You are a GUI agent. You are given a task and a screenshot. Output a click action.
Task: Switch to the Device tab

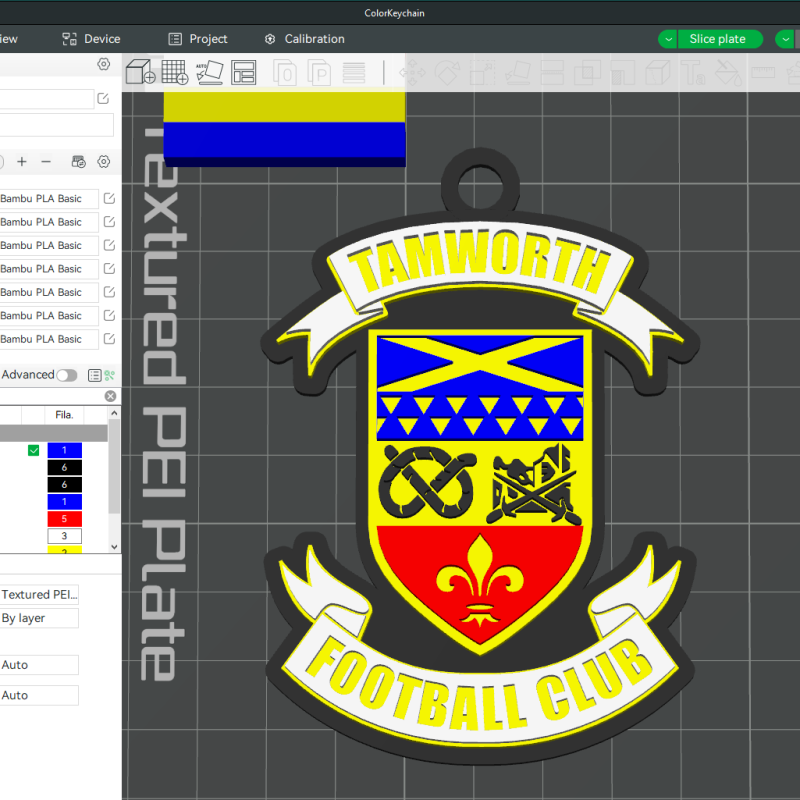coord(91,39)
